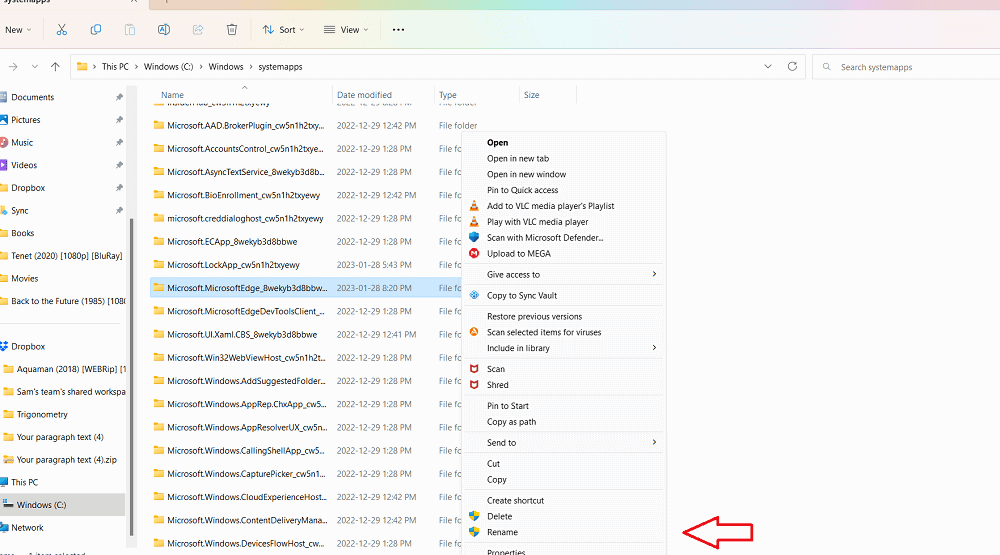This screenshot has width=1000, height=555.
Task: Select Windows (C:) in the sidebar
Action: tap(41, 505)
